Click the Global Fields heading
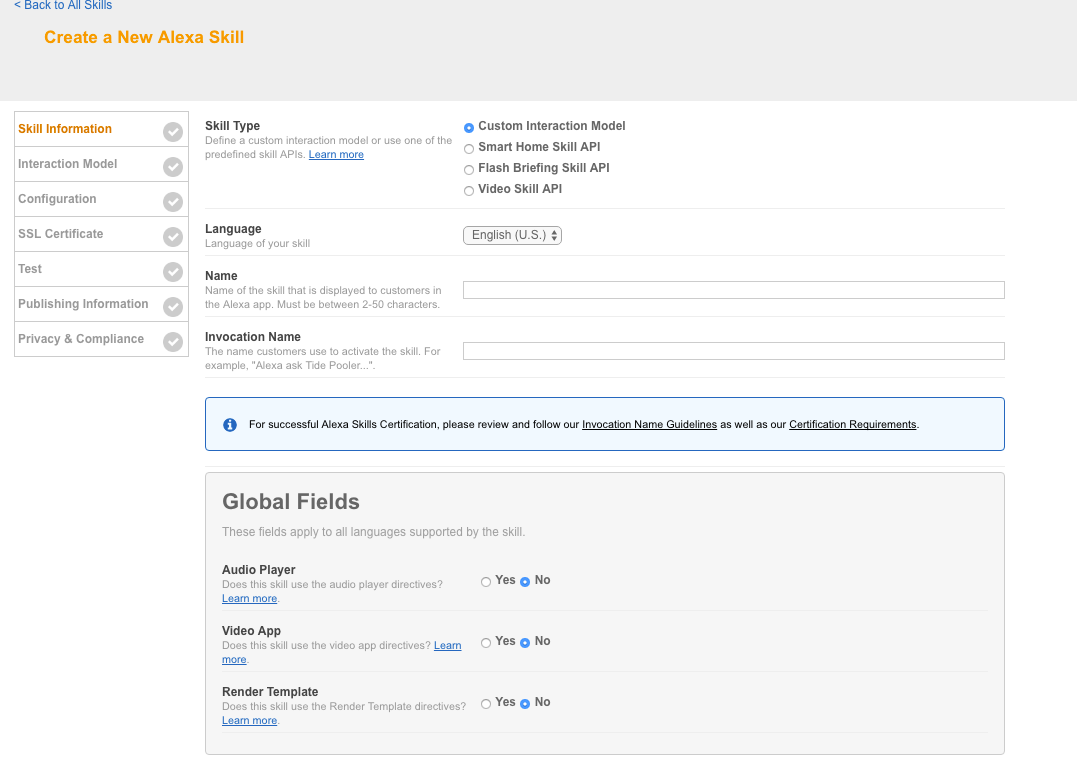Screen dimensions: 1077x757 tap(291, 501)
